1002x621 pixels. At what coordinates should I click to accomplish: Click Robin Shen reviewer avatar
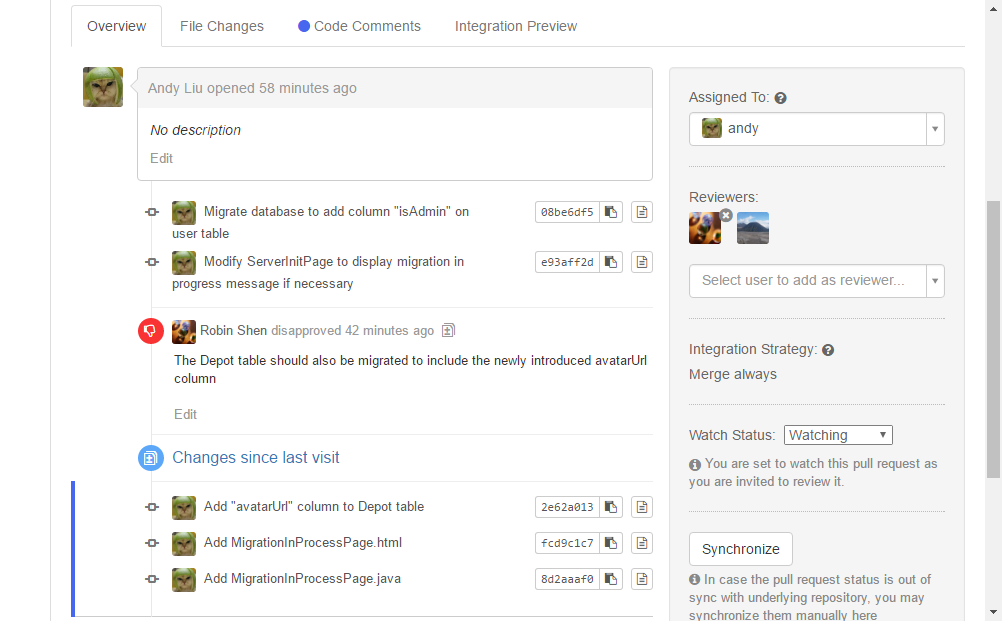[705, 228]
